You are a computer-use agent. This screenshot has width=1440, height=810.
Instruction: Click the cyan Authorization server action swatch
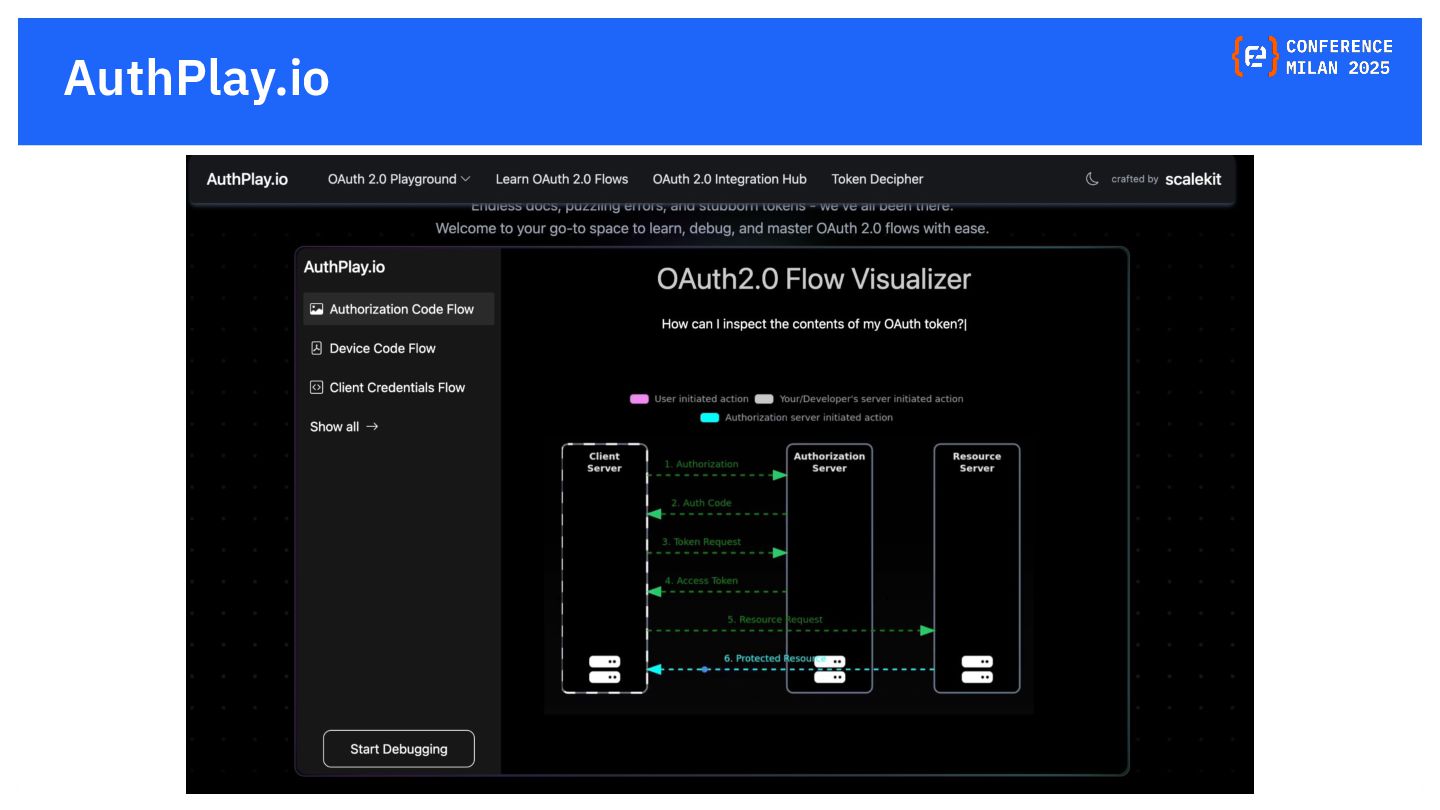tap(709, 418)
